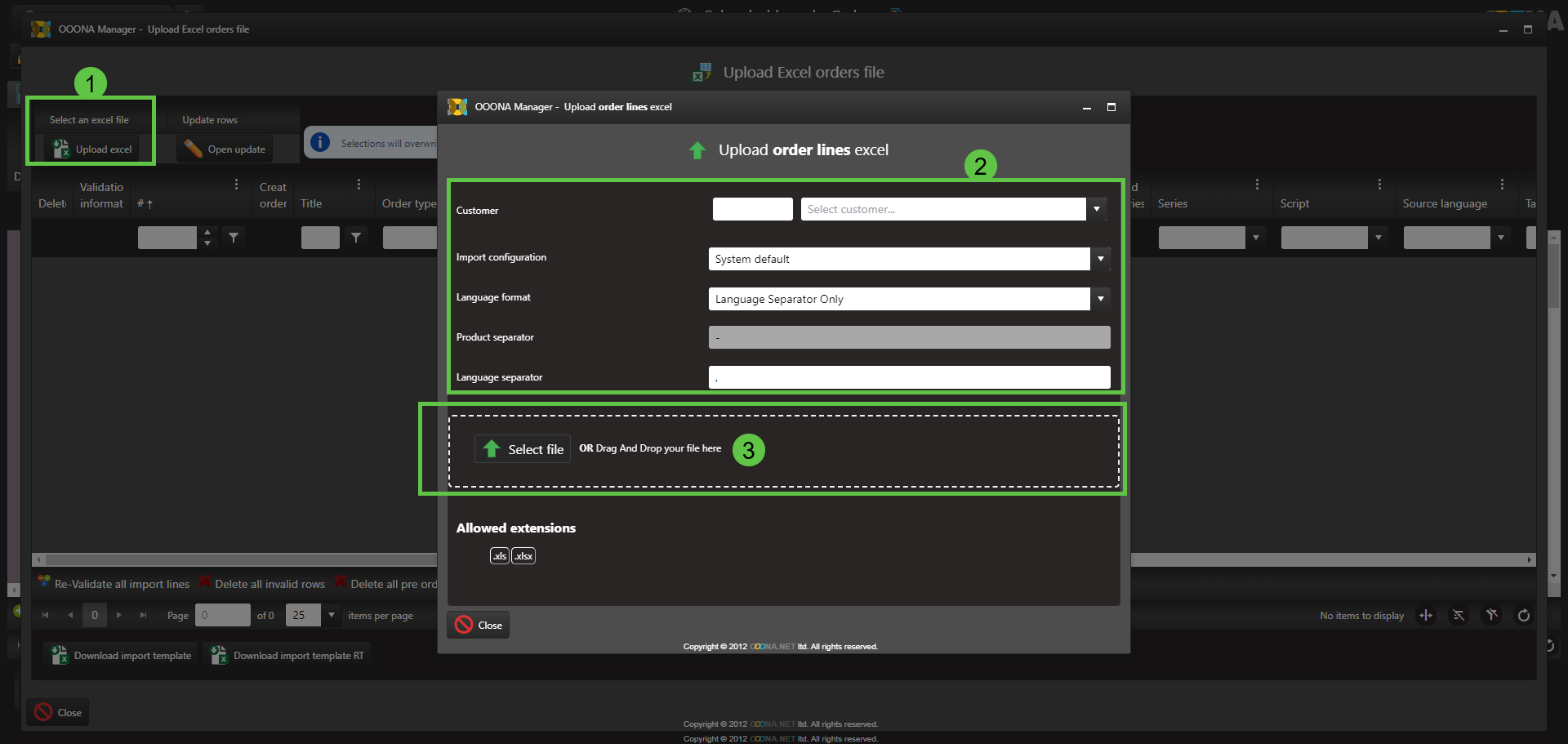Click the clear sorting icon
Viewport: 1568px width, 744px height.
click(1459, 616)
